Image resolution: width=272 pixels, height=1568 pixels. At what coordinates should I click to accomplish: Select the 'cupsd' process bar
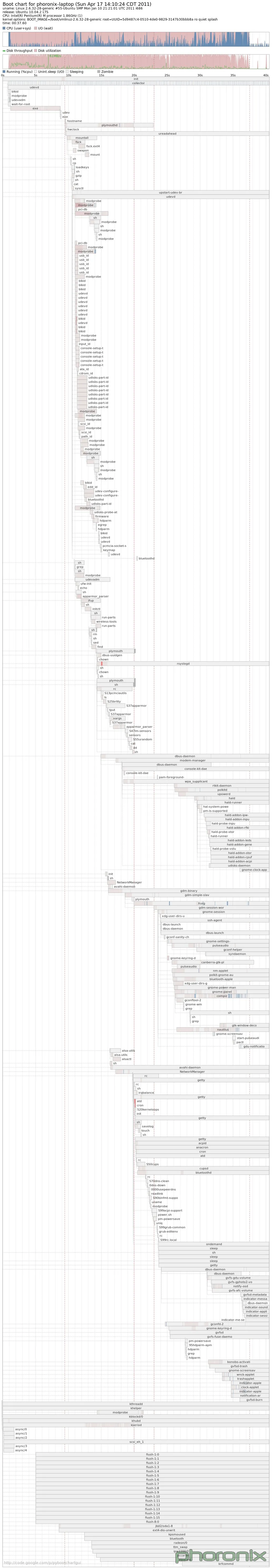click(204, 1168)
